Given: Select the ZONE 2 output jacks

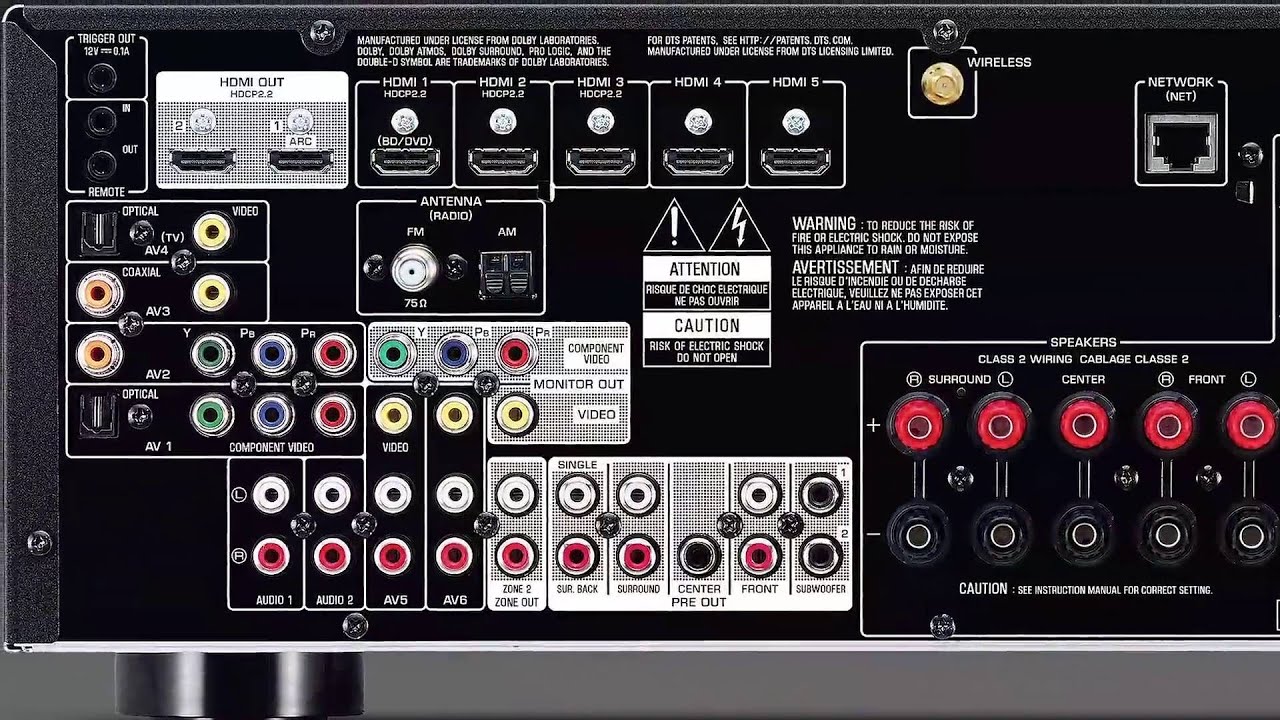Looking at the screenshot, I should point(517,525).
